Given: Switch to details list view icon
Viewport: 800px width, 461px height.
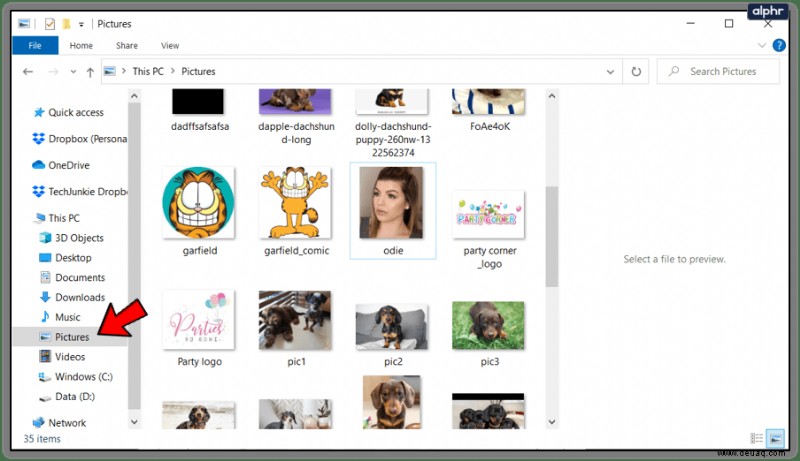Looking at the screenshot, I should click(x=757, y=438).
